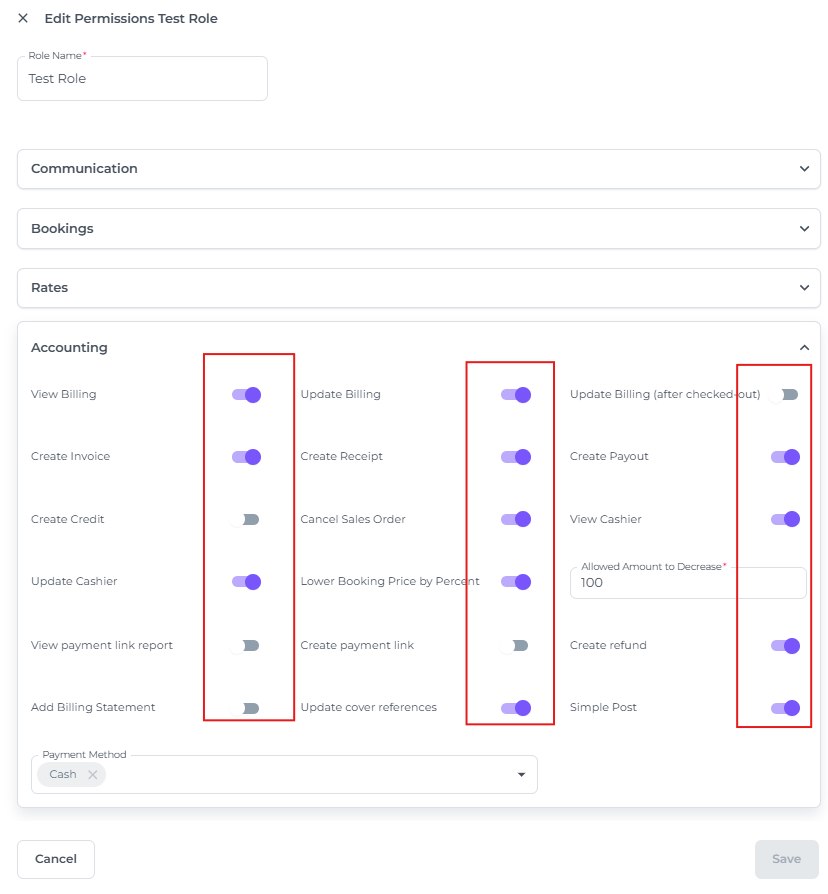Expand the Communication section
828x894 pixels.
[418, 169]
